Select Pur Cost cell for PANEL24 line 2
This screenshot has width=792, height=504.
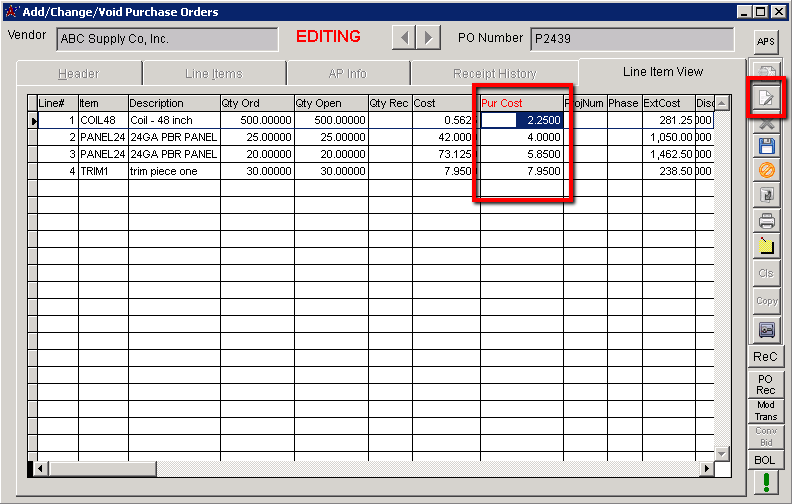click(522, 137)
